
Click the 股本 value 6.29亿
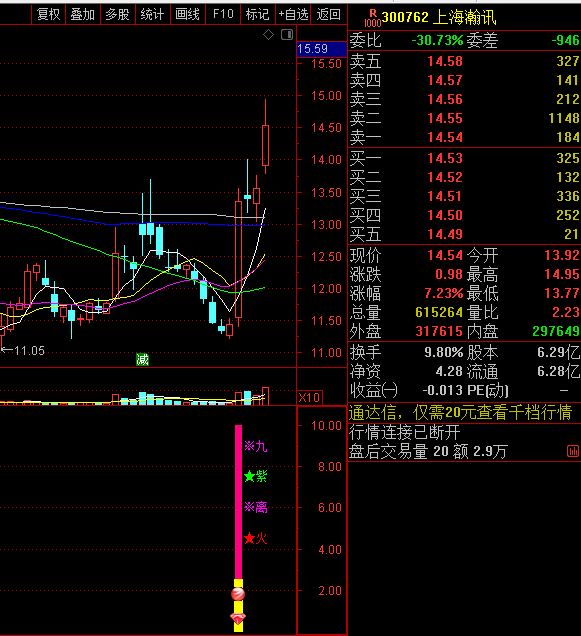pyautogui.click(x=559, y=352)
